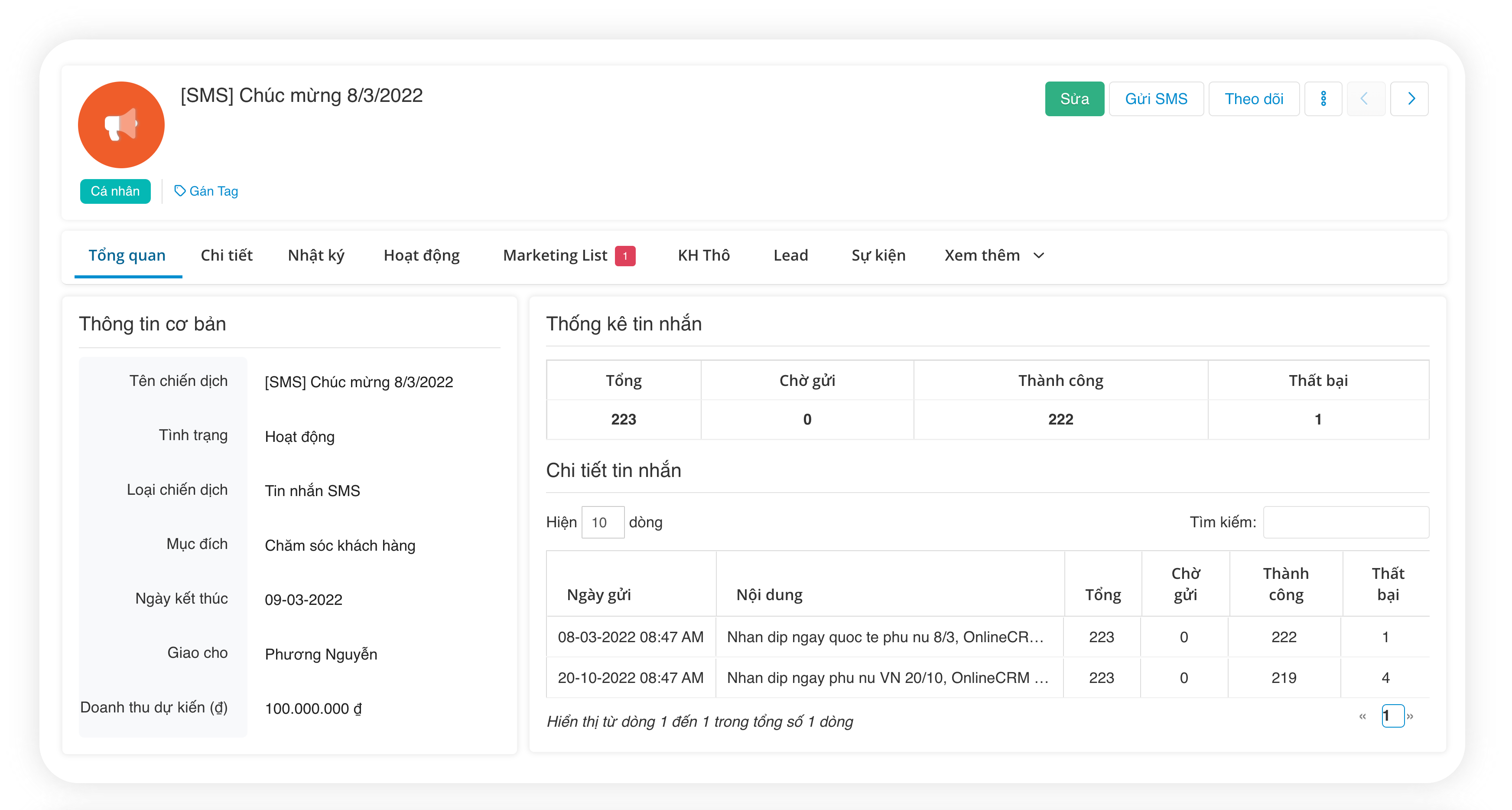
Task: Click the Theo dõi follow button
Action: [1254, 99]
